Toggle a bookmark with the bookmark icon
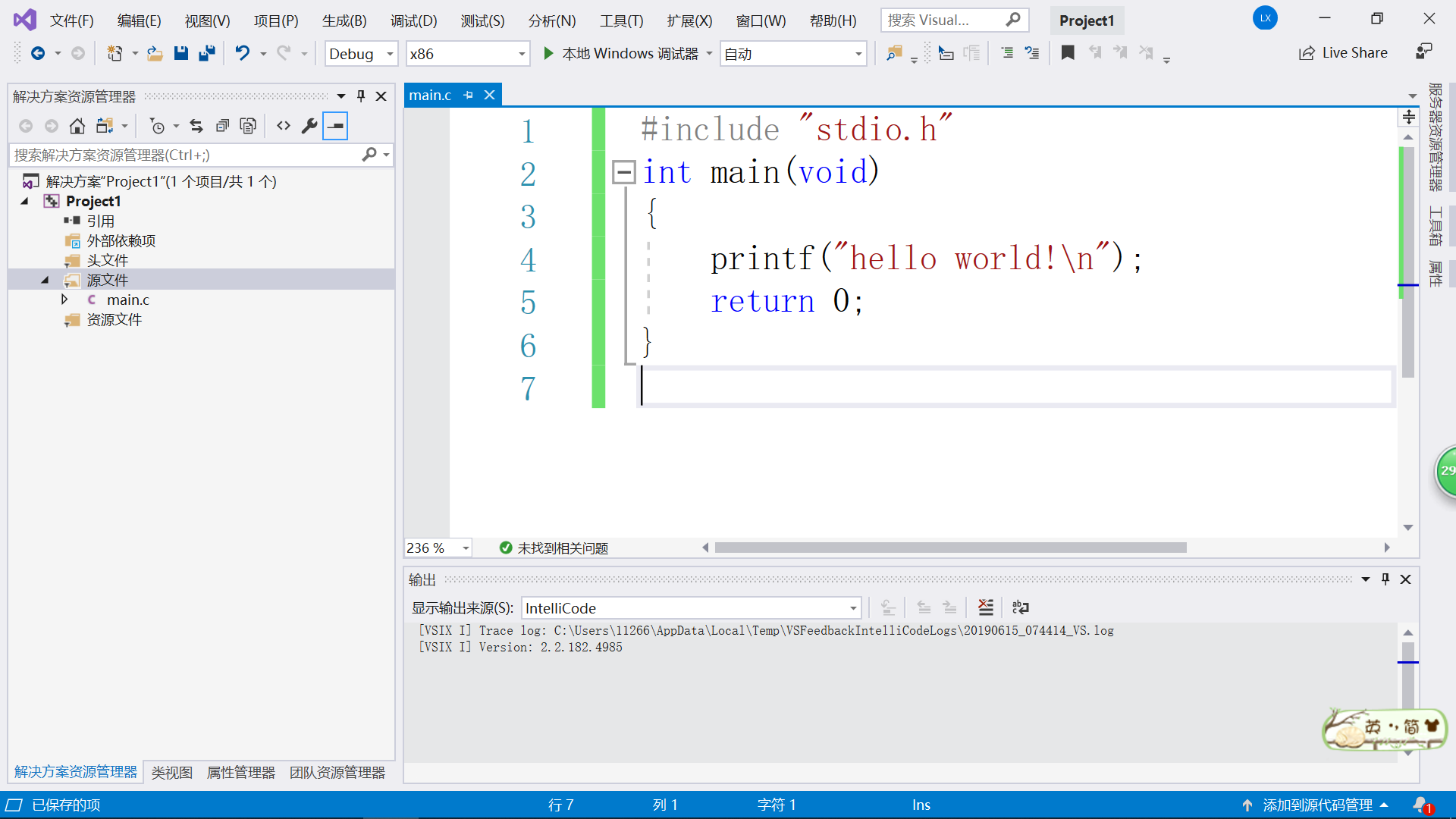Viewport: 1456px width, 819px height. coord(1068,53)
